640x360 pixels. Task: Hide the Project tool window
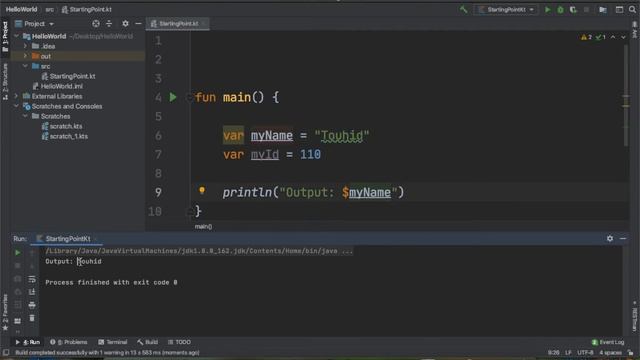[x=138, y=24]
